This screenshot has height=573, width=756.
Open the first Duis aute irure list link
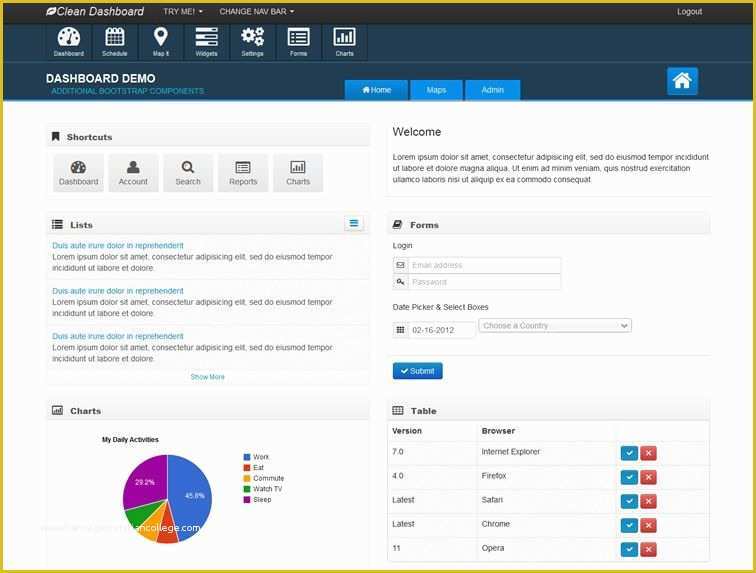(x=118, y=246)
